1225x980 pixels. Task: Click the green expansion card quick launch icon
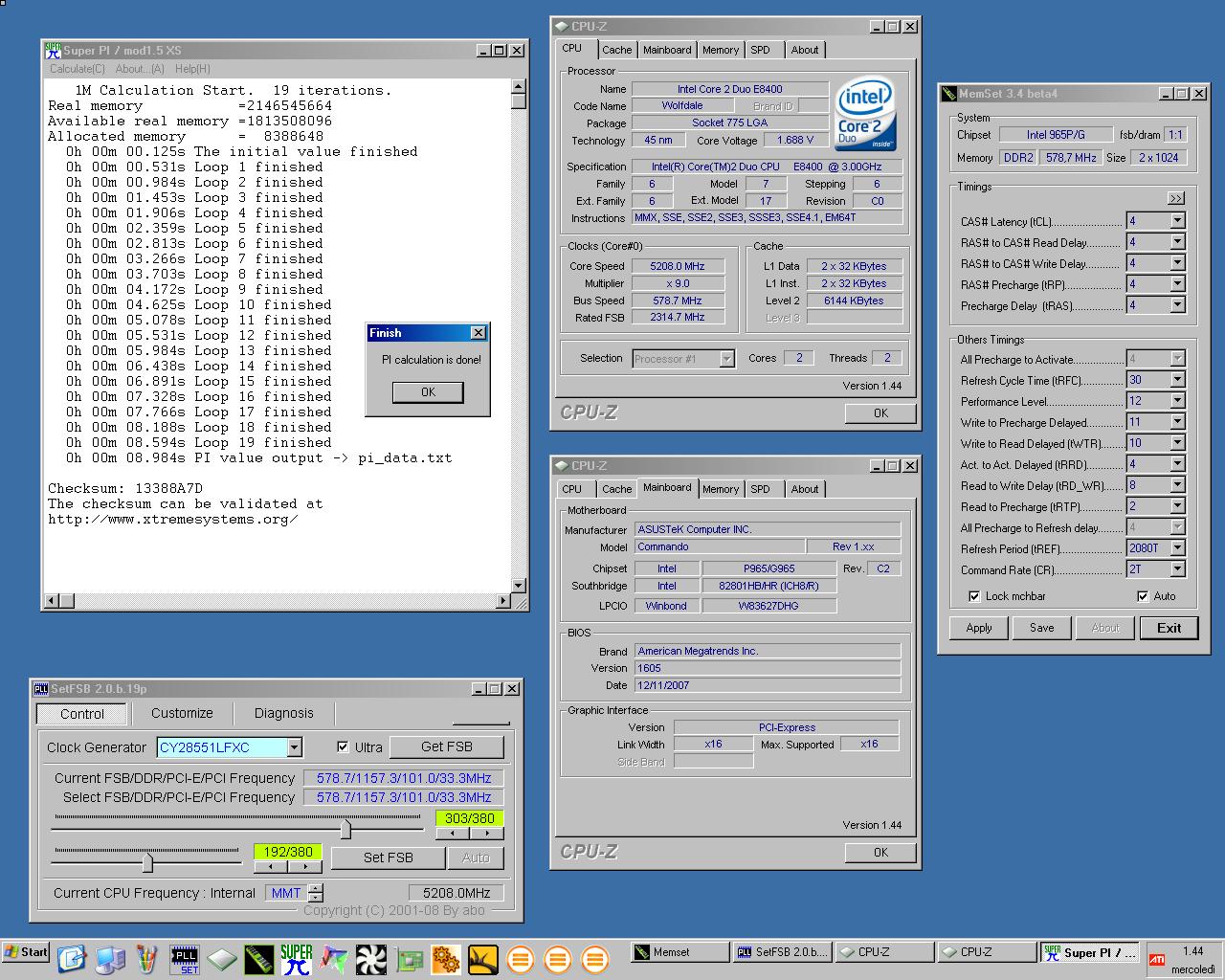410,959
